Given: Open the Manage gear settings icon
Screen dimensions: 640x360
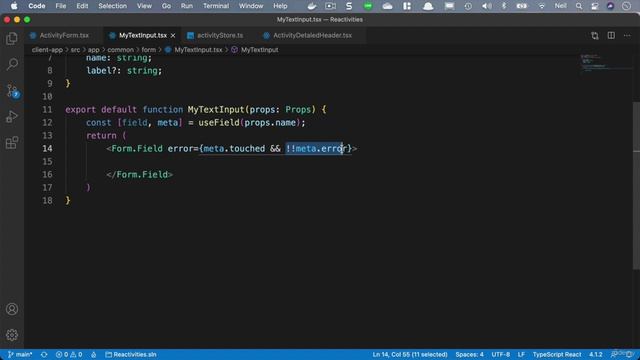Looking at the screenshot, I should [x=12, y=335].
